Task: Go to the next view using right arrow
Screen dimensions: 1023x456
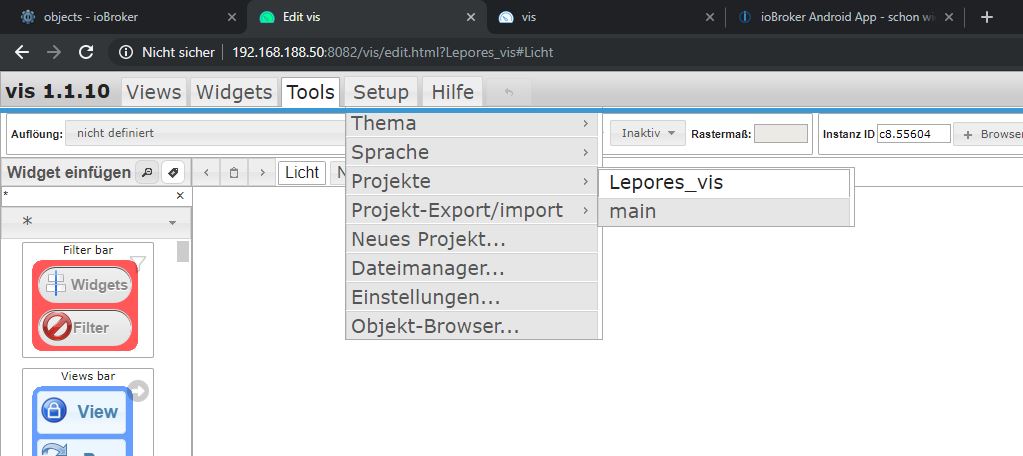Action: 262,172
